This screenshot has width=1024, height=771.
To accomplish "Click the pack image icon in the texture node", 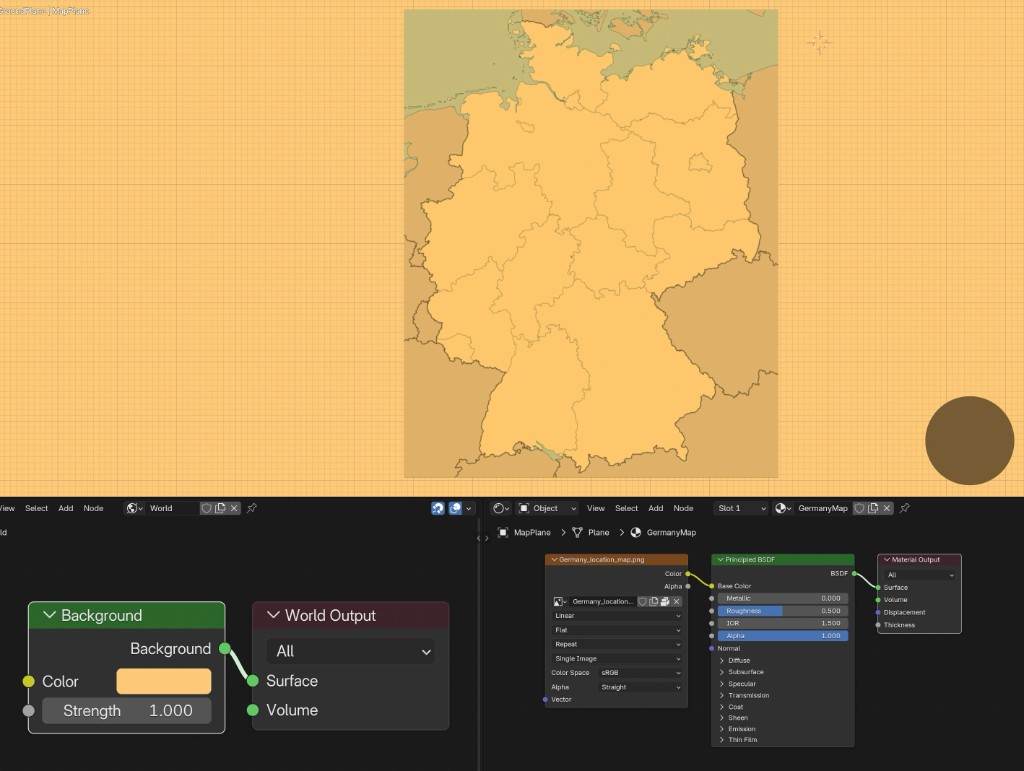I will tap(666, 601).
